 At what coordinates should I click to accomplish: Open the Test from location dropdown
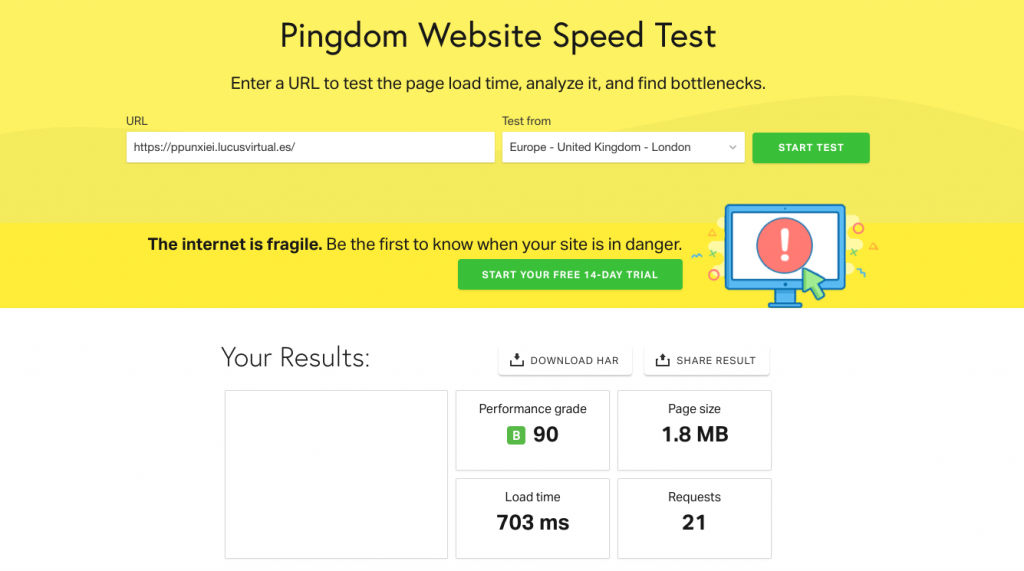(x=623, y=147)
